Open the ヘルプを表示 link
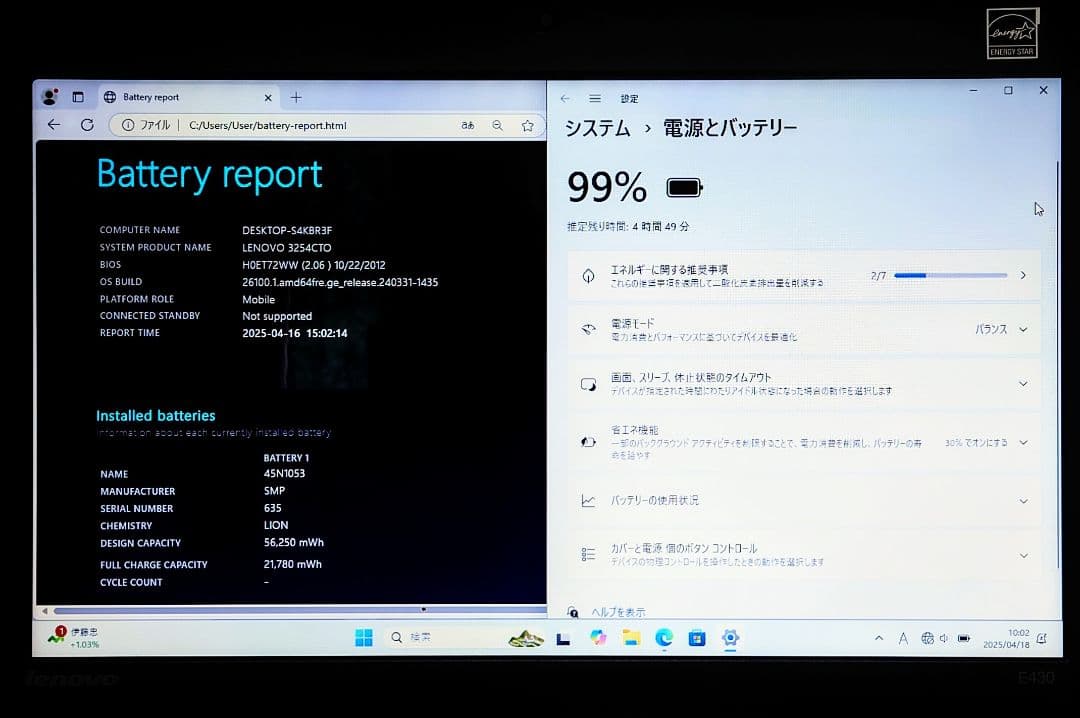1080x718 pixels. [x=619, y=612]
